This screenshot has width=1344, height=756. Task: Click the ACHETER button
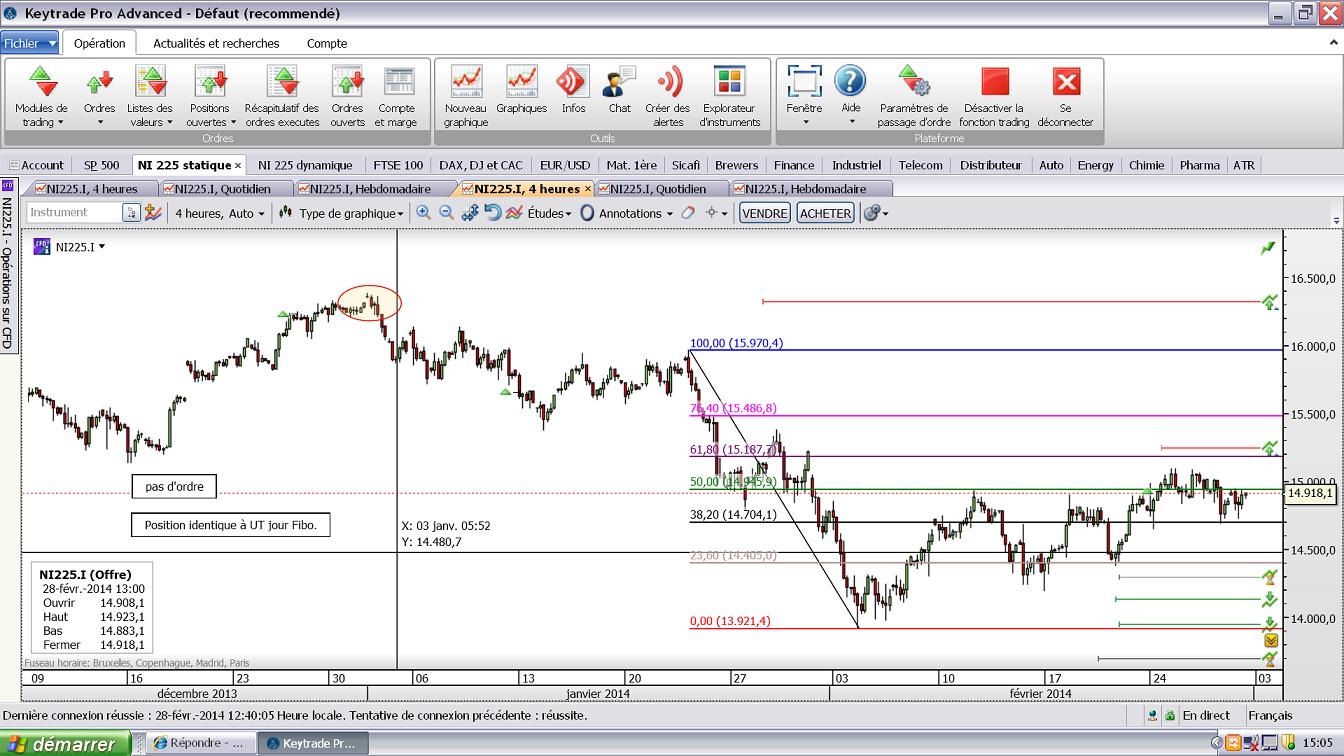click(825, 213)
